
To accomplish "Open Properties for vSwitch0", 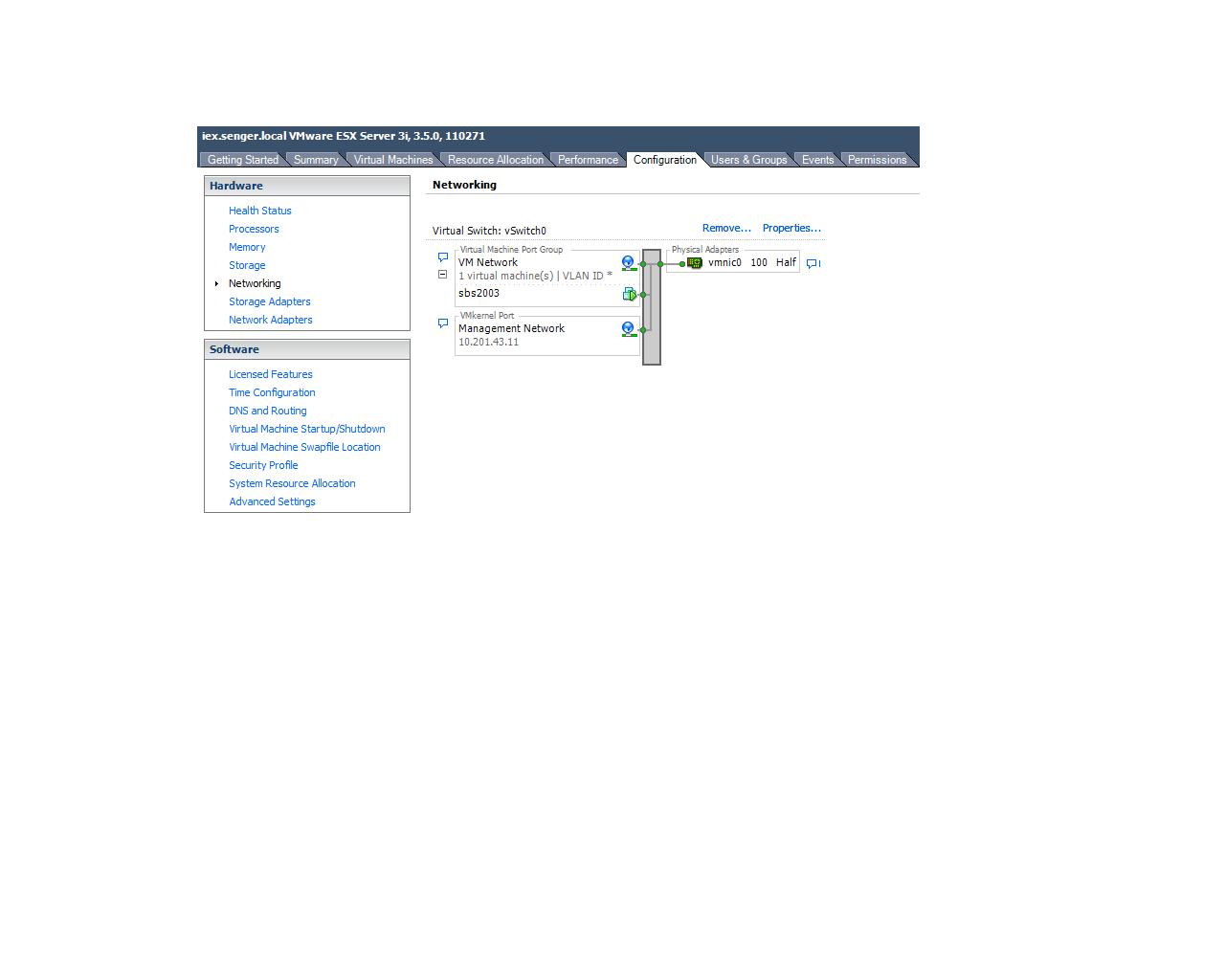I will coord(791,228).
